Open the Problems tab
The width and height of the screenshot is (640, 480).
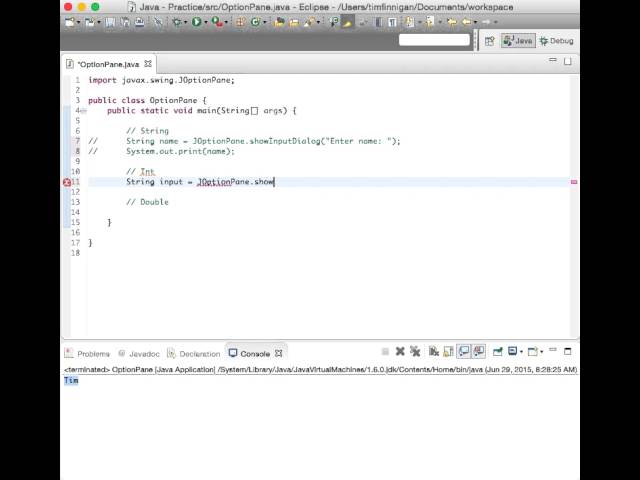pos(87,353)
